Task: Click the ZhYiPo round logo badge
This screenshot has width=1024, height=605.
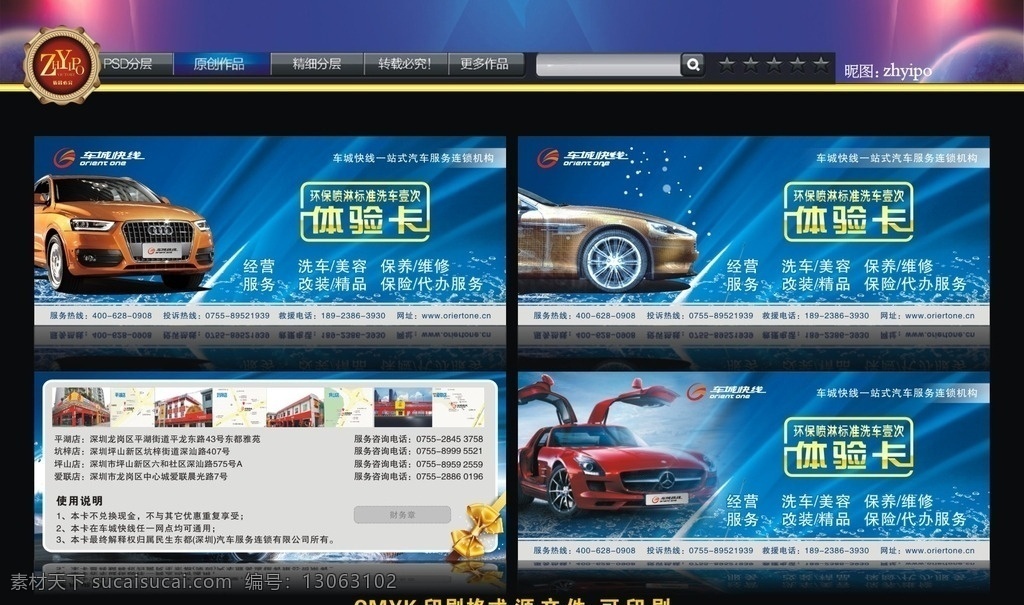Action: click(x=62, y=65)
